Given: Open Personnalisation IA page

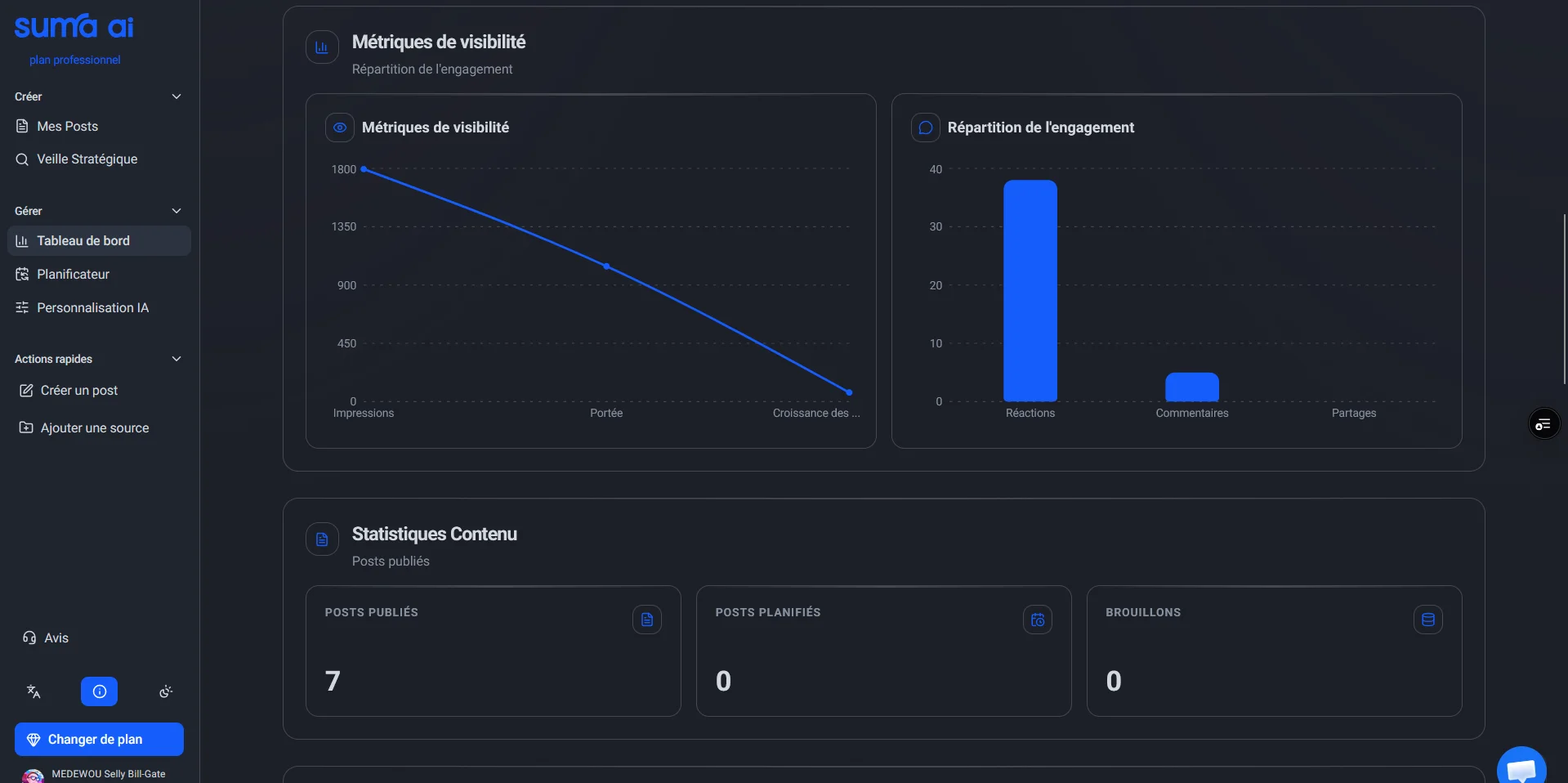Looking at the screenshot, I should 92,307.
